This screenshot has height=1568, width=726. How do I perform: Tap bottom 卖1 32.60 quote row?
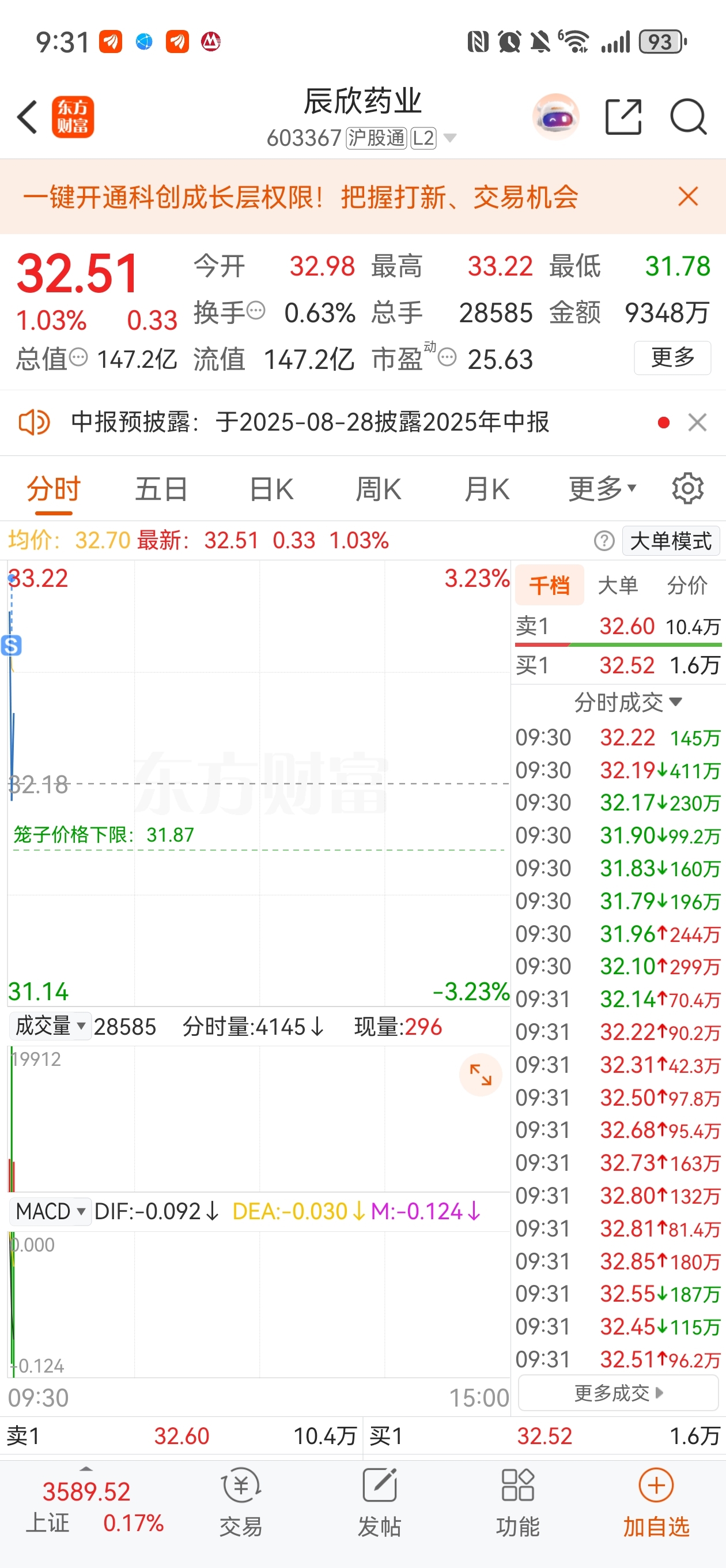coord(181,1437)
